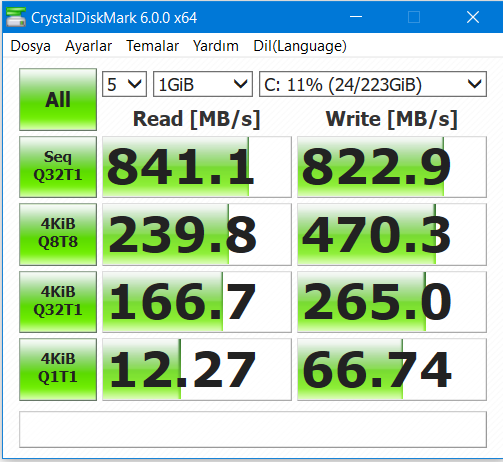Viewport: 503px width, 462px height.
Task: Start the 4KiB Q32T1 benchmark
Action: click(x=58, y=302)
